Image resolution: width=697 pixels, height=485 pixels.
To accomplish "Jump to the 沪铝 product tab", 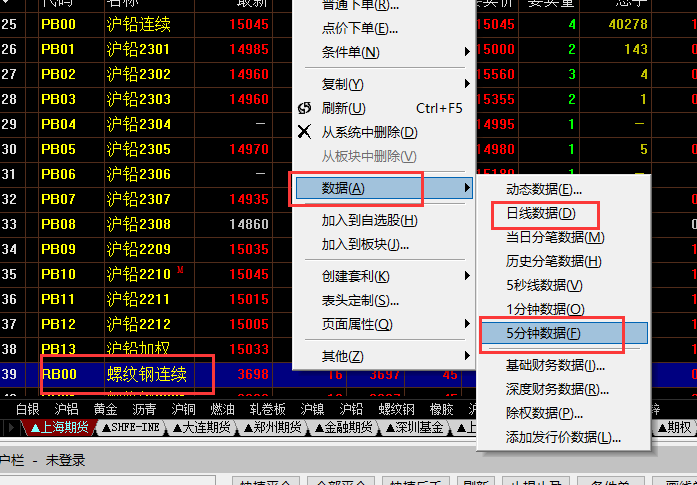I will coord(66,409).
